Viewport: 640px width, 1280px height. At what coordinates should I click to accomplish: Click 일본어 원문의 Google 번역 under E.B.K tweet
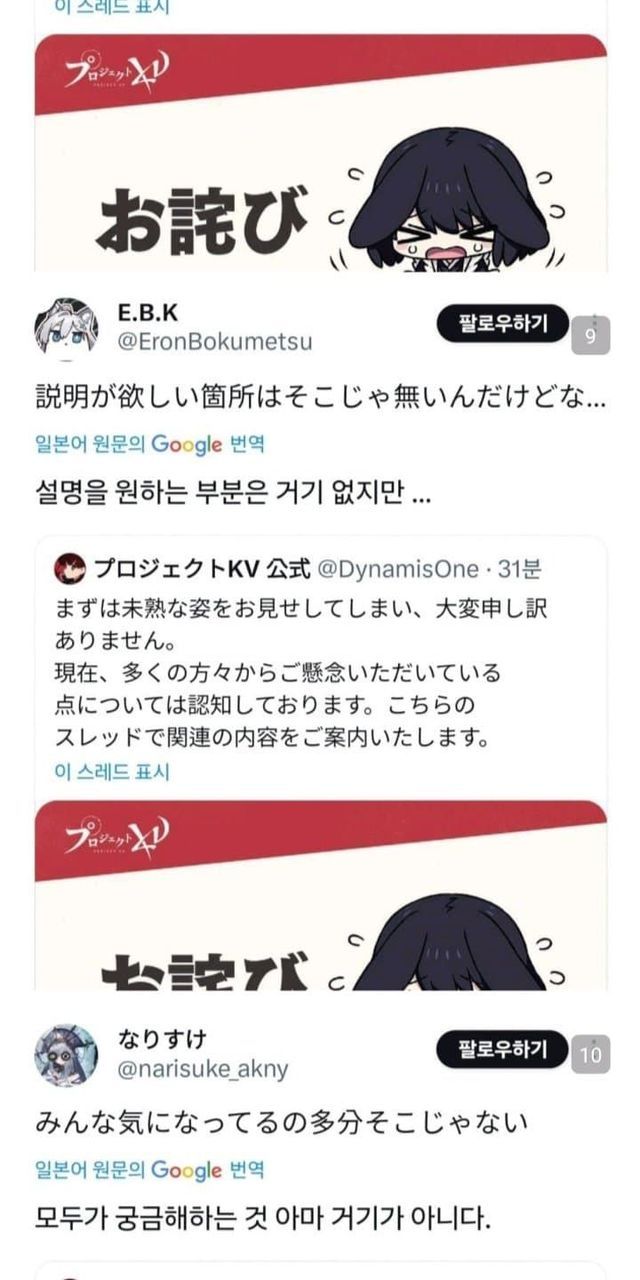pos(150,444)
